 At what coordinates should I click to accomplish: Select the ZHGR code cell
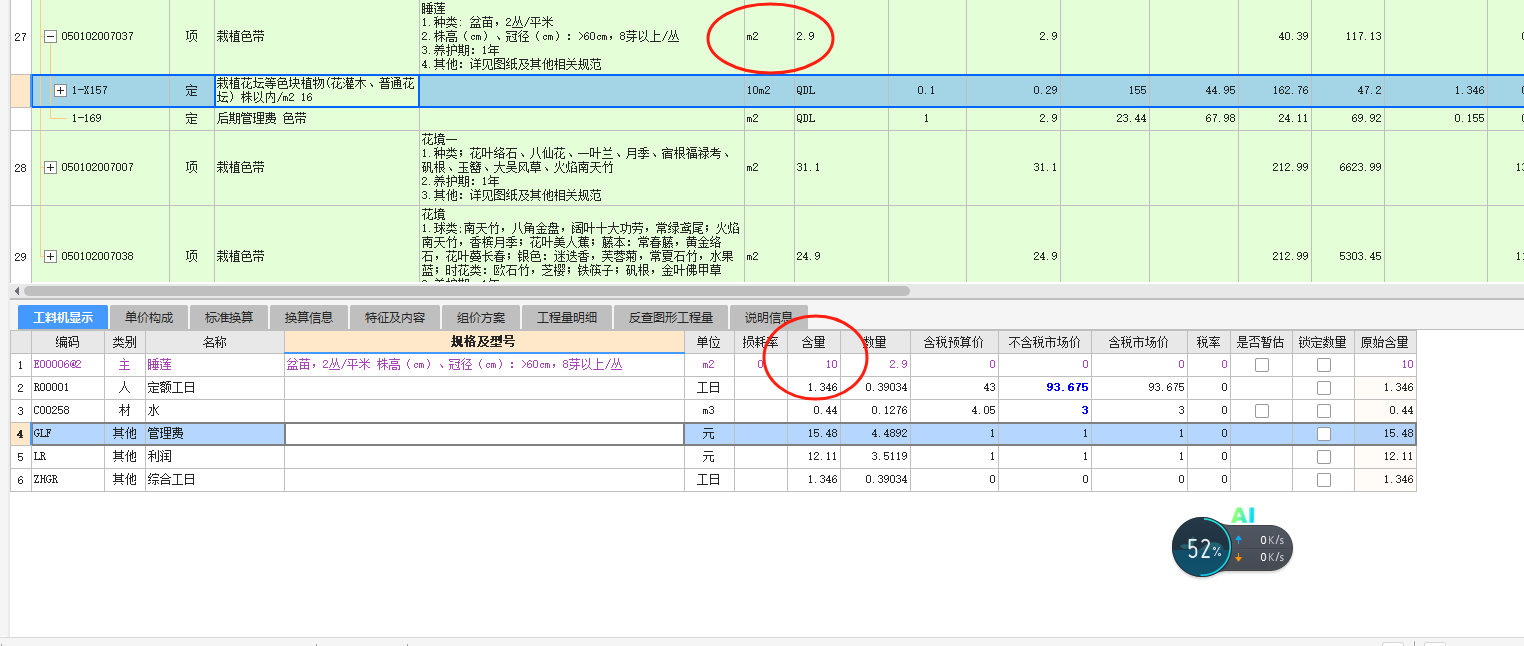[68, 480]
